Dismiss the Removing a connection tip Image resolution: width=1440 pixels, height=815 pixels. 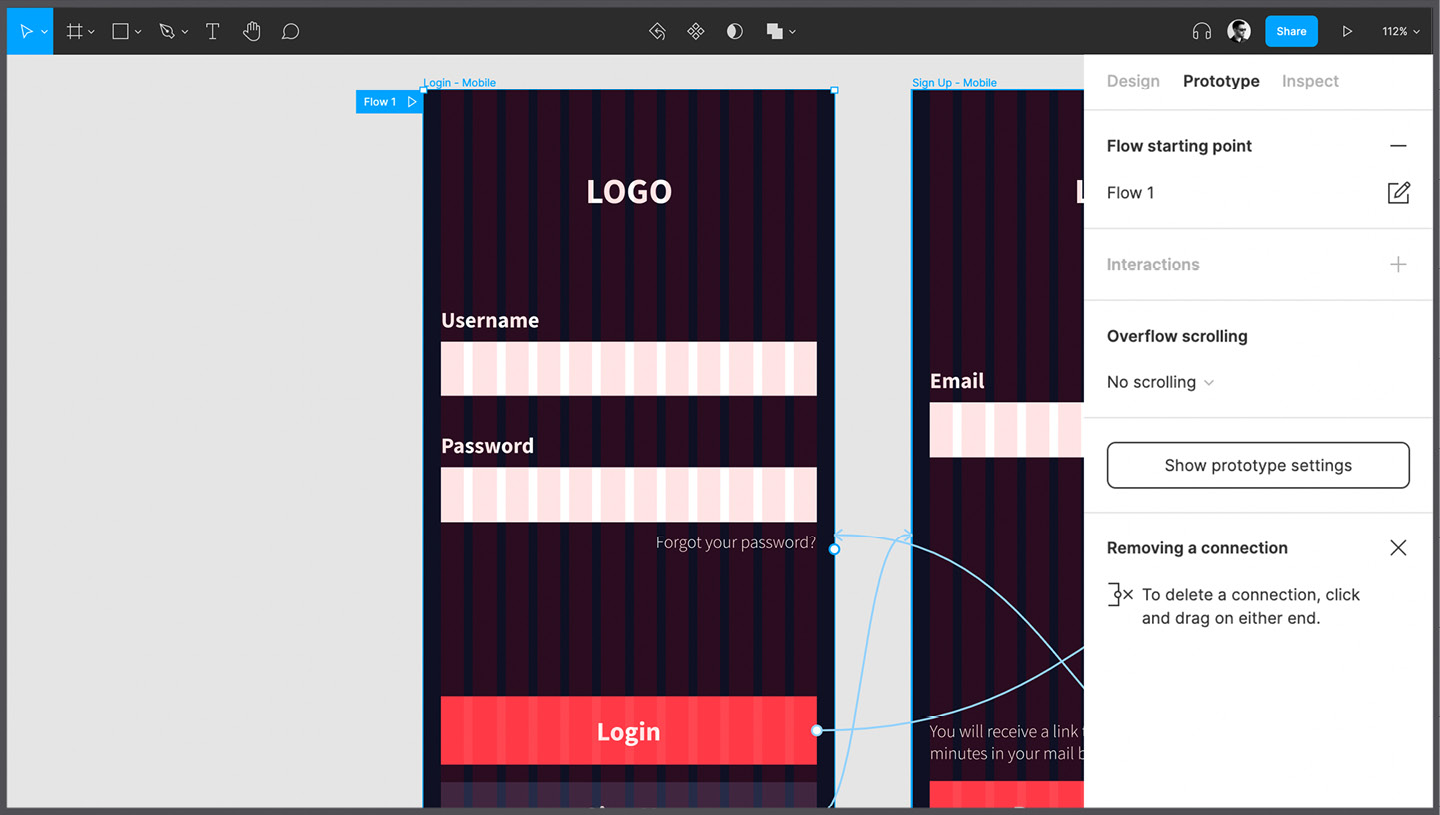pyautogui.click(x=1398, y=547)
